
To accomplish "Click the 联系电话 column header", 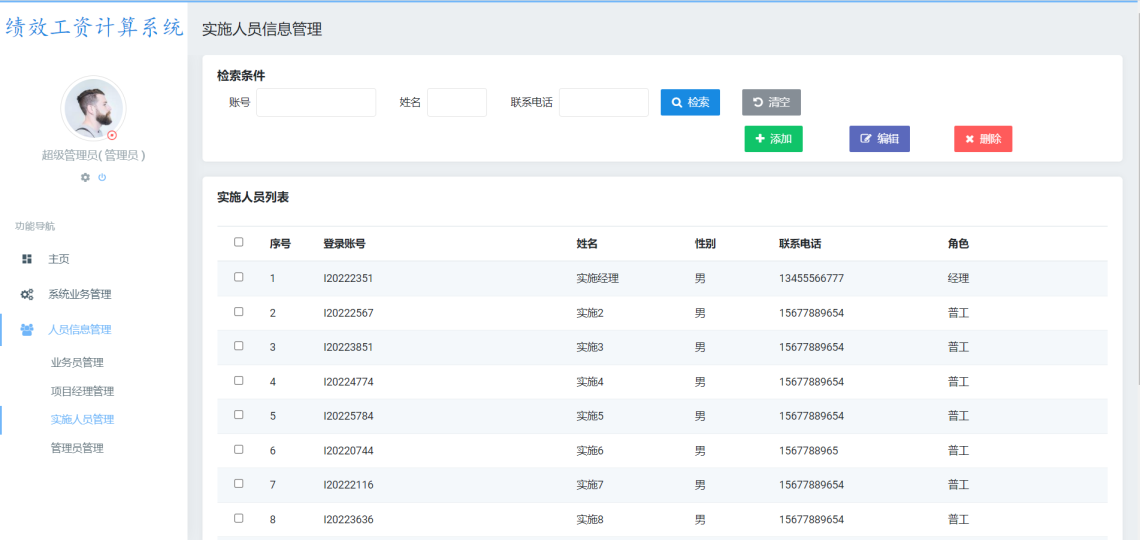I will 800,244.
